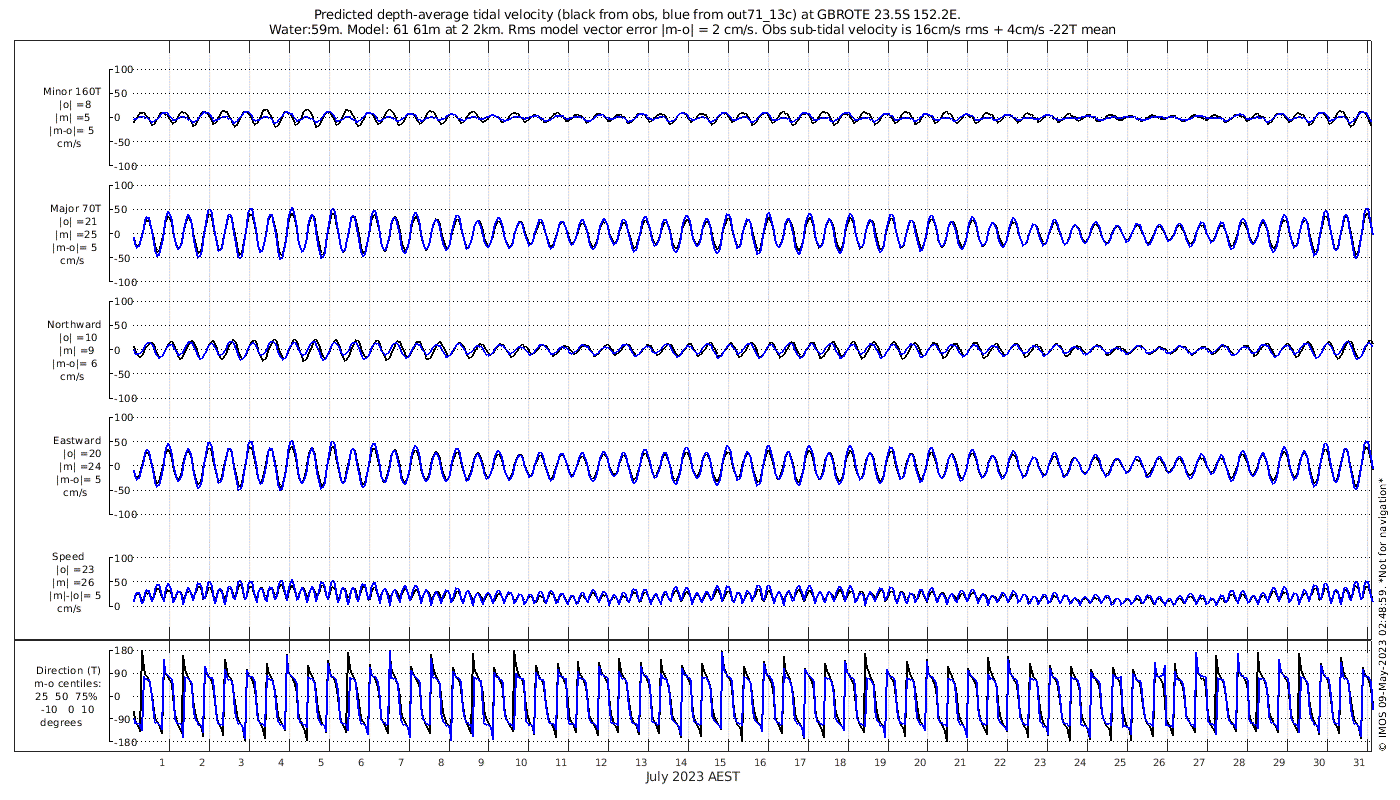This screenshot has height=800, width=1400.
Task: Click the 'Speed' panel label
Action: coord(68,557)
